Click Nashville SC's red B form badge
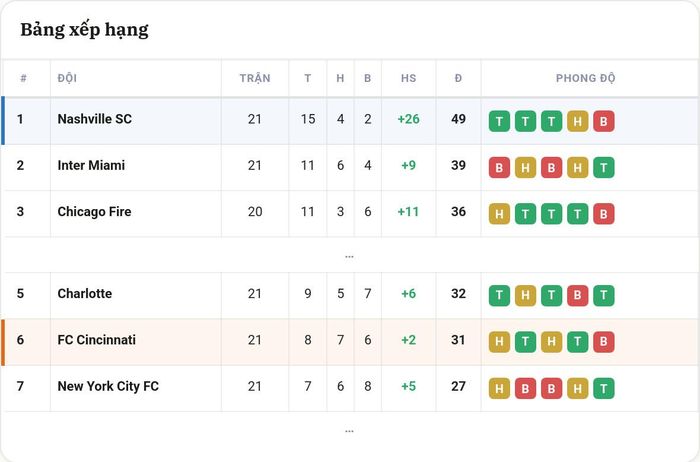The height and width of the screenshot is (462, 700). coord(604,121)
